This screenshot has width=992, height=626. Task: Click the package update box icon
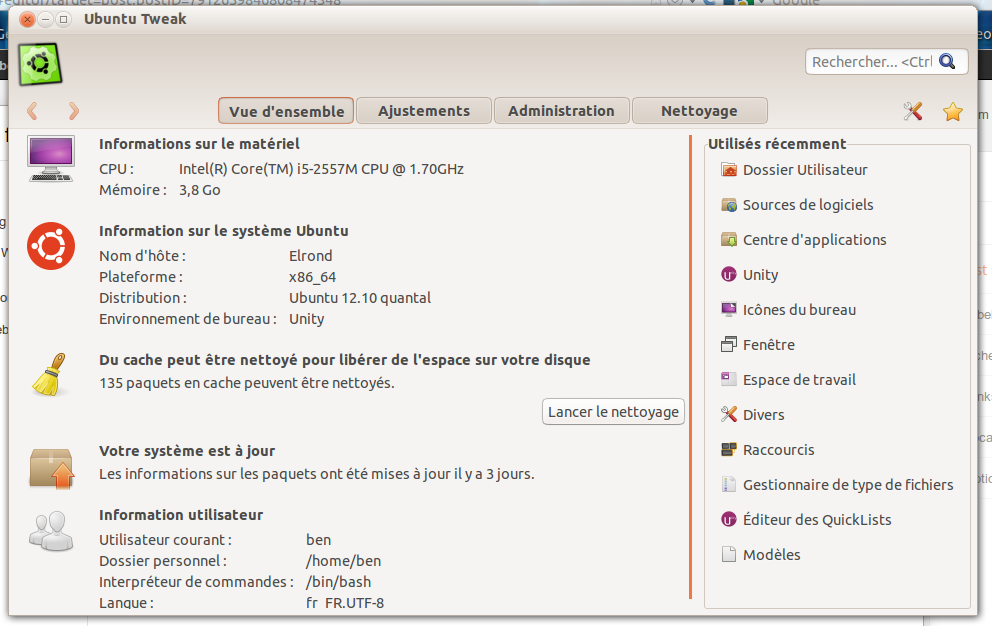point(52,468)
